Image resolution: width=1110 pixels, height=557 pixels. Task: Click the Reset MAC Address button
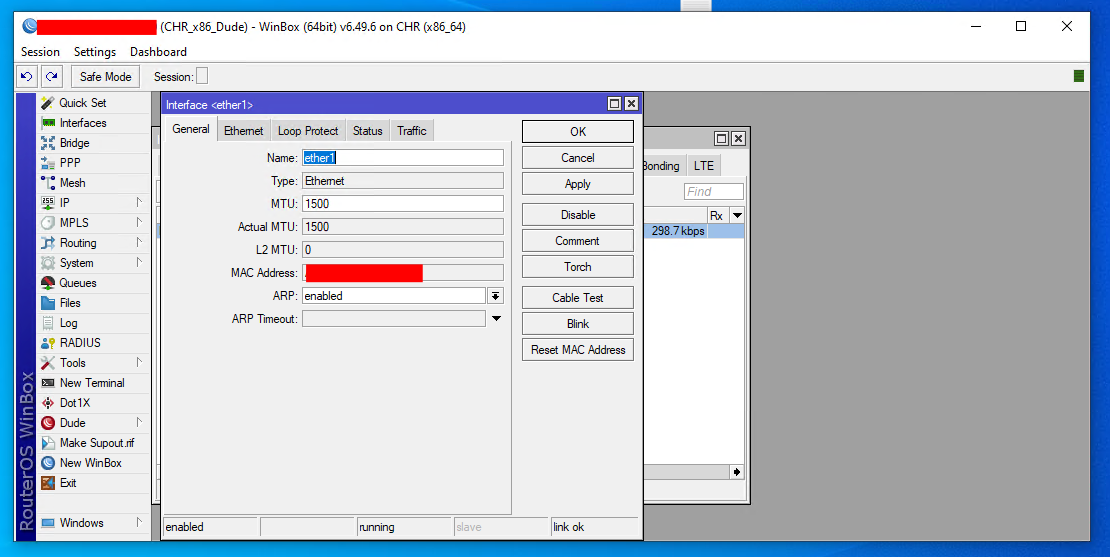coord(578,350)
